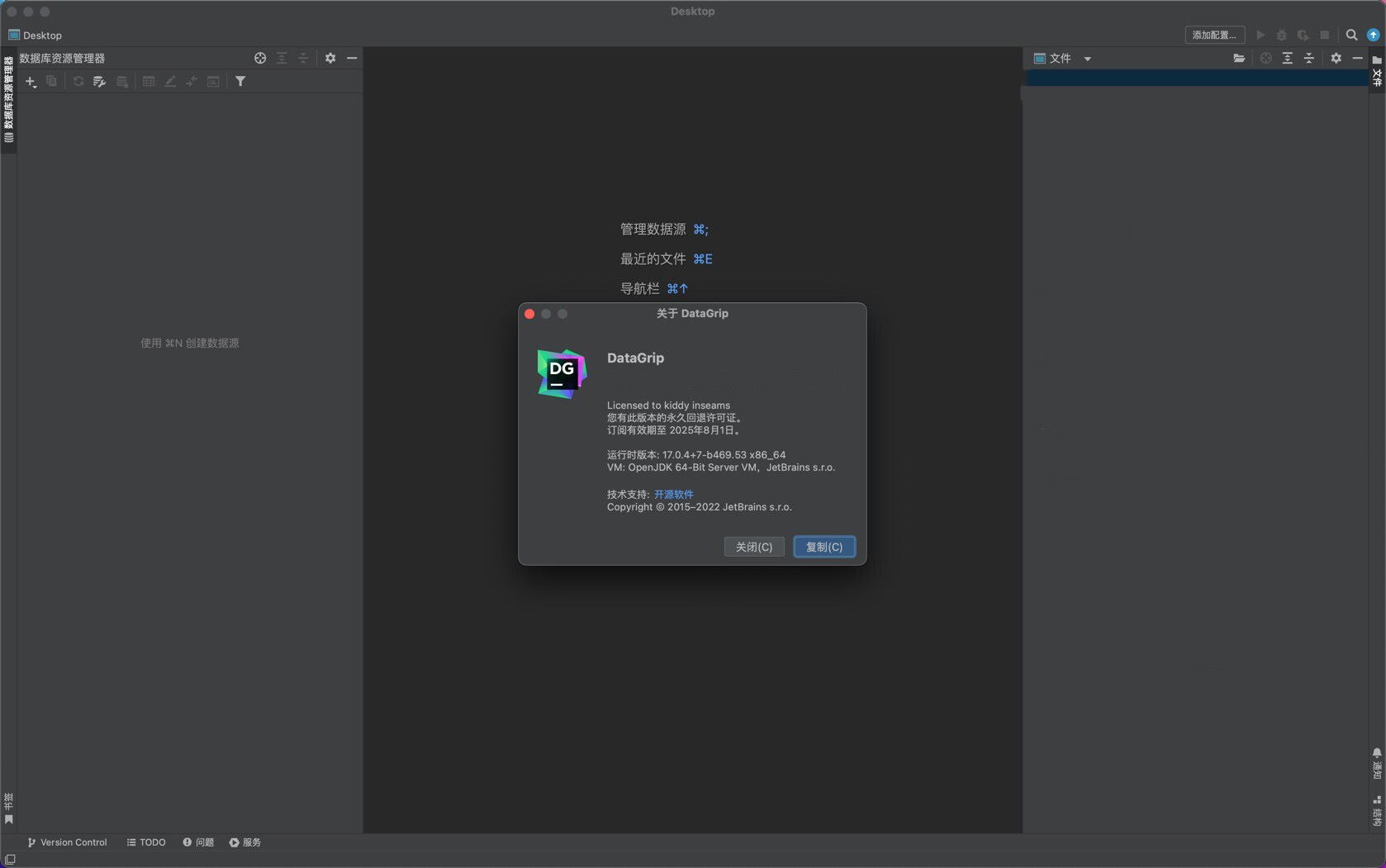Screen dimensions: 1386x868
Task: Expand all in the Files panel
Action: (1288, 58)
